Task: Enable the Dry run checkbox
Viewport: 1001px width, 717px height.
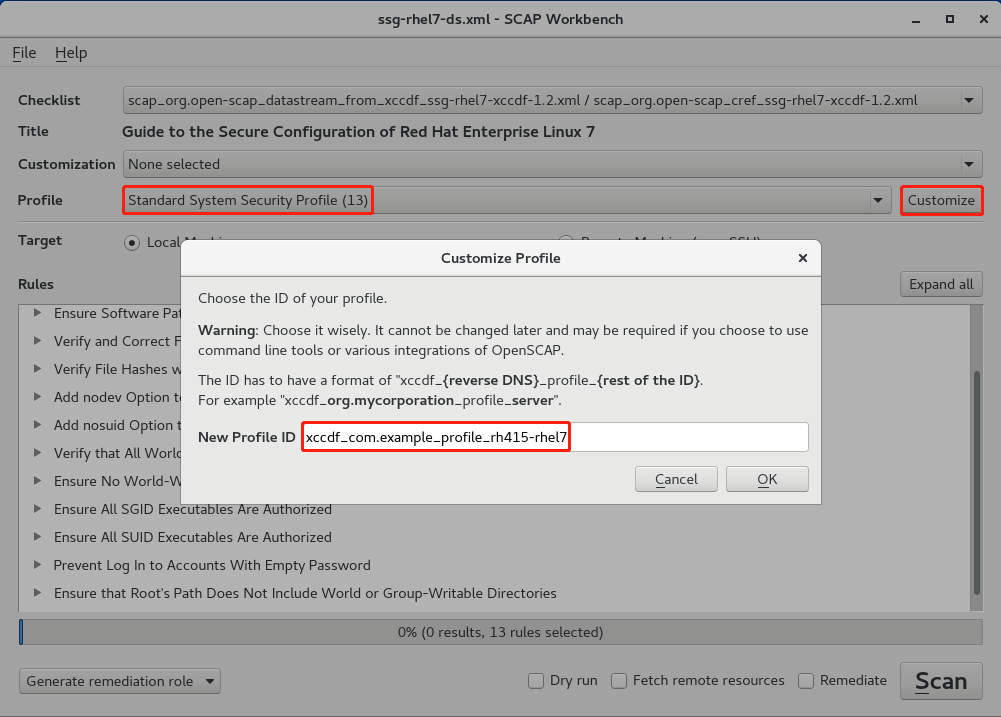Action: 537,681
